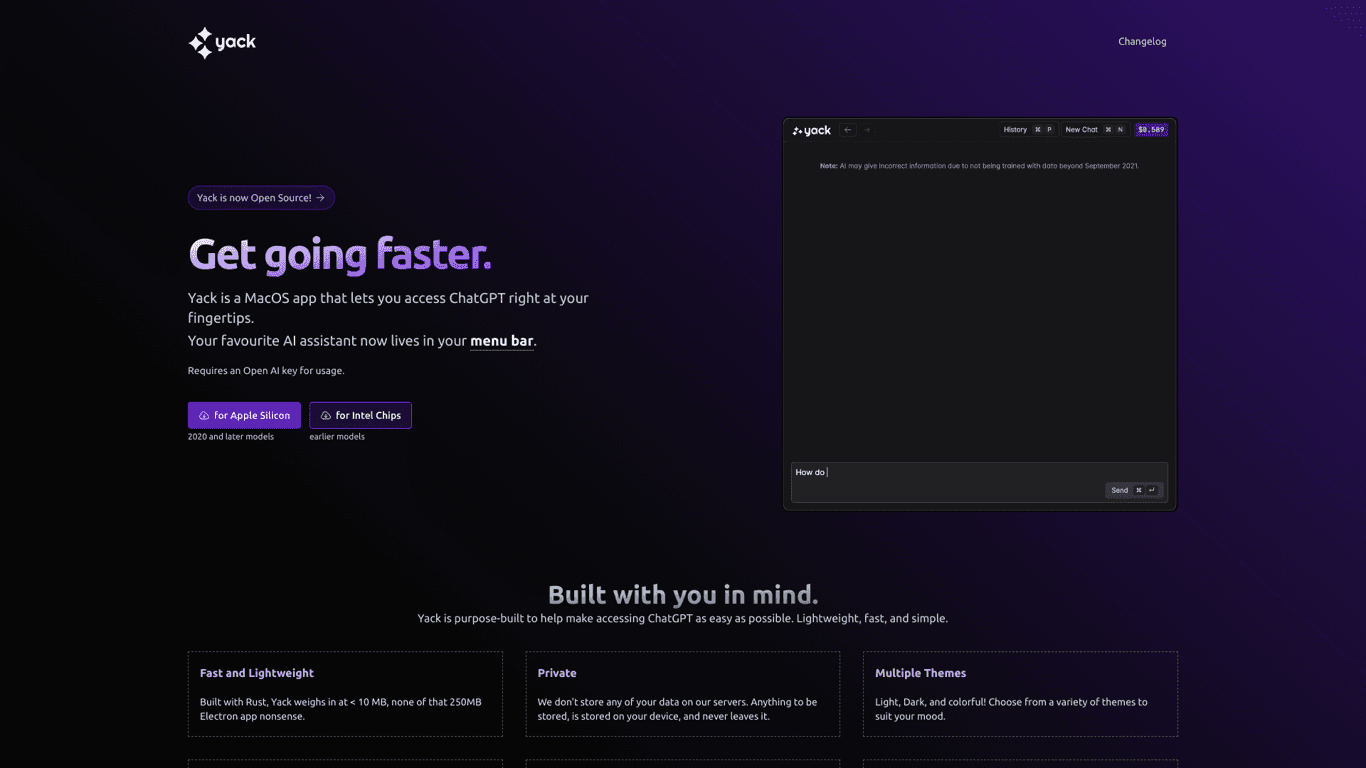Download Yack for Intel Chips
This screenshot has width=1366, height=768.
[x=360, y=415]
